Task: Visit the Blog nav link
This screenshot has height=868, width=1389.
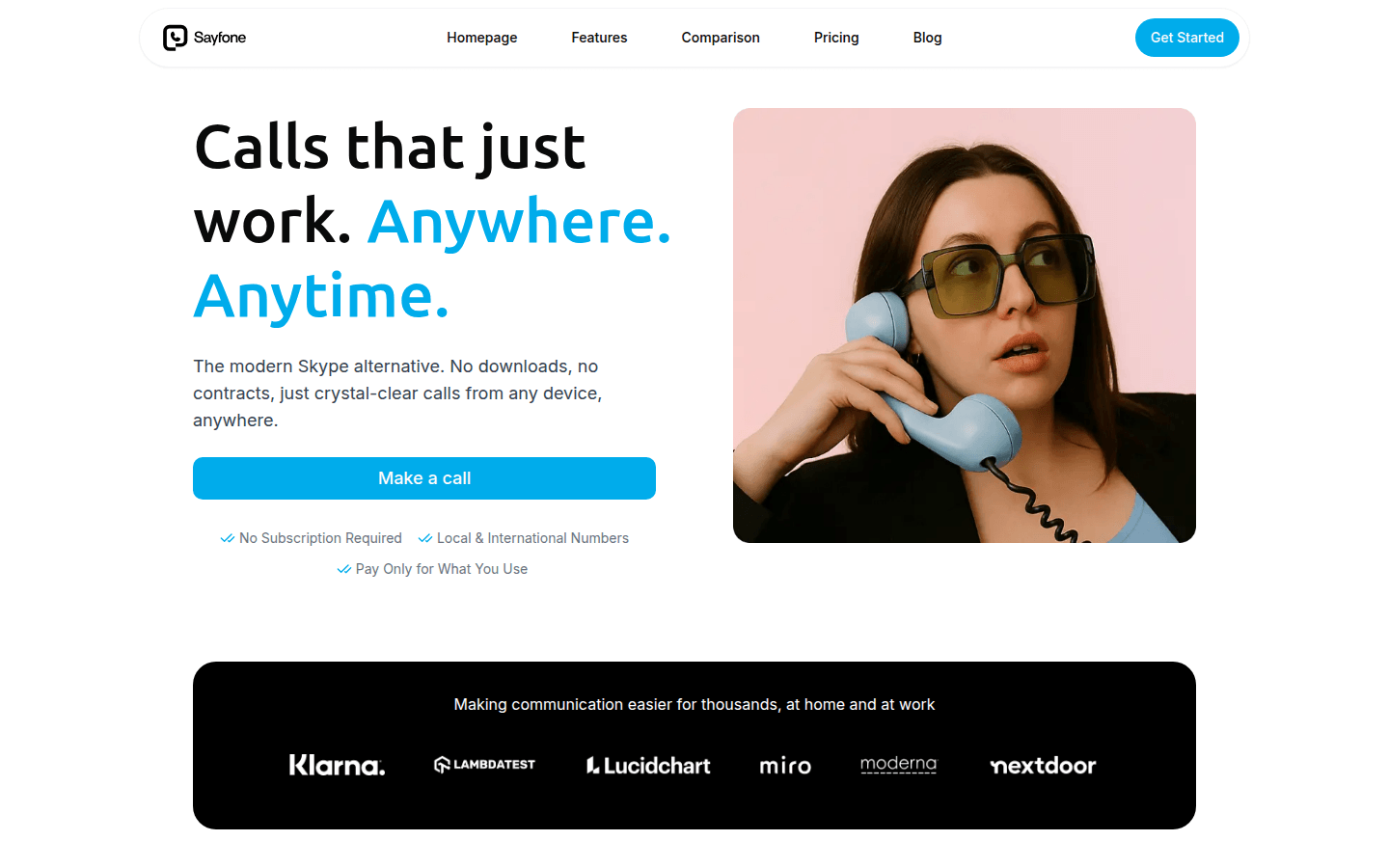Action: pyautogui.click(x=928, y=38)
